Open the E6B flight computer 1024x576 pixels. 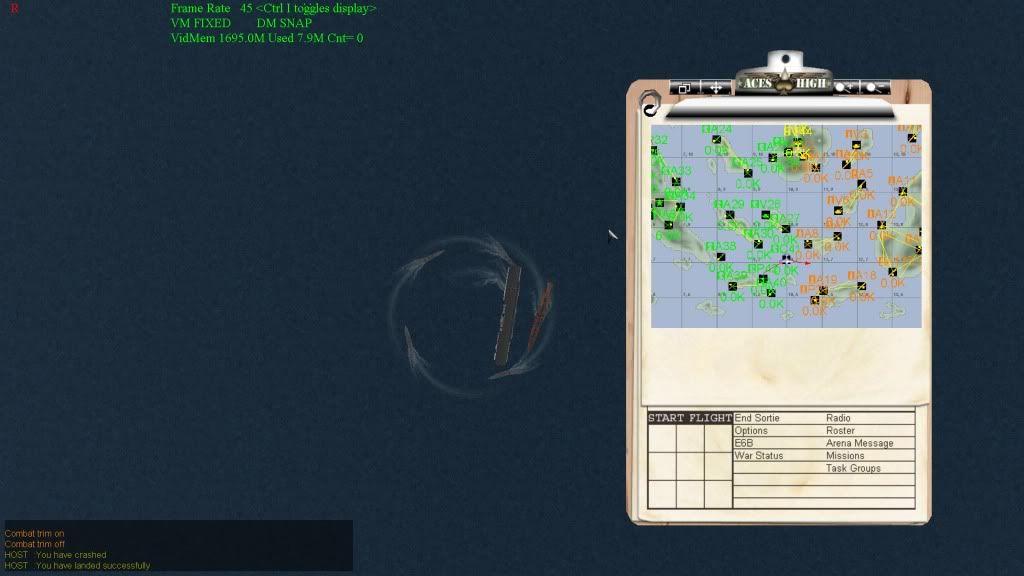[744, 443]
